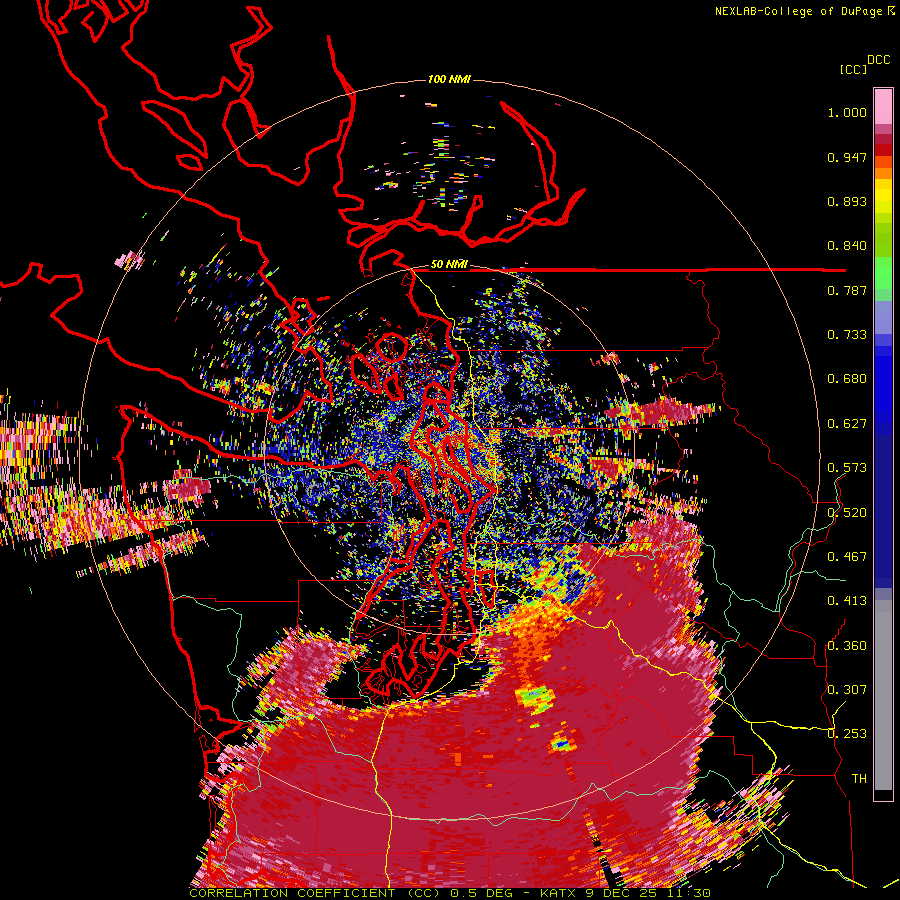The image size is (900, 900).
Task: Click the 0.840 scale label
Action: [x=847, y=246]
